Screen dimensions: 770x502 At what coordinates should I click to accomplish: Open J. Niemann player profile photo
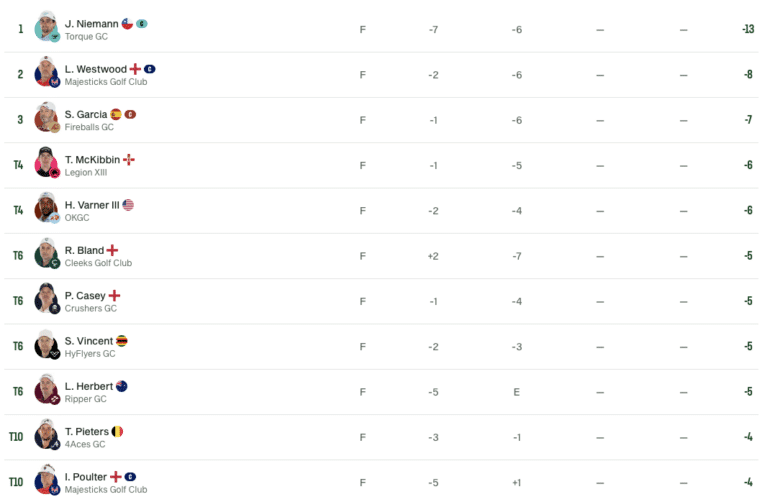(47, 27)
